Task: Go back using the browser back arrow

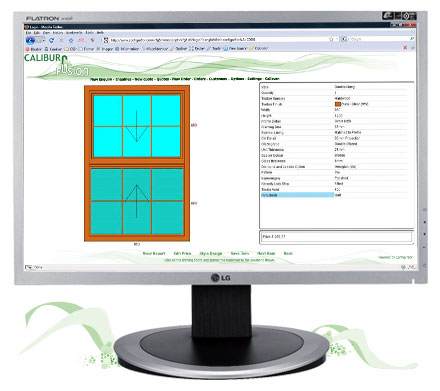Action: click(x=30, y=40)
